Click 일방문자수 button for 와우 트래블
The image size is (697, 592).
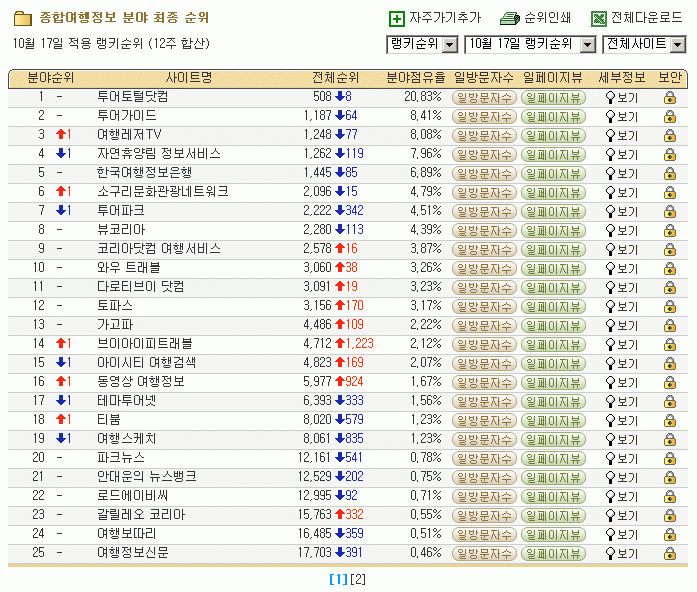pyautogui.click(x=485, y=269)
